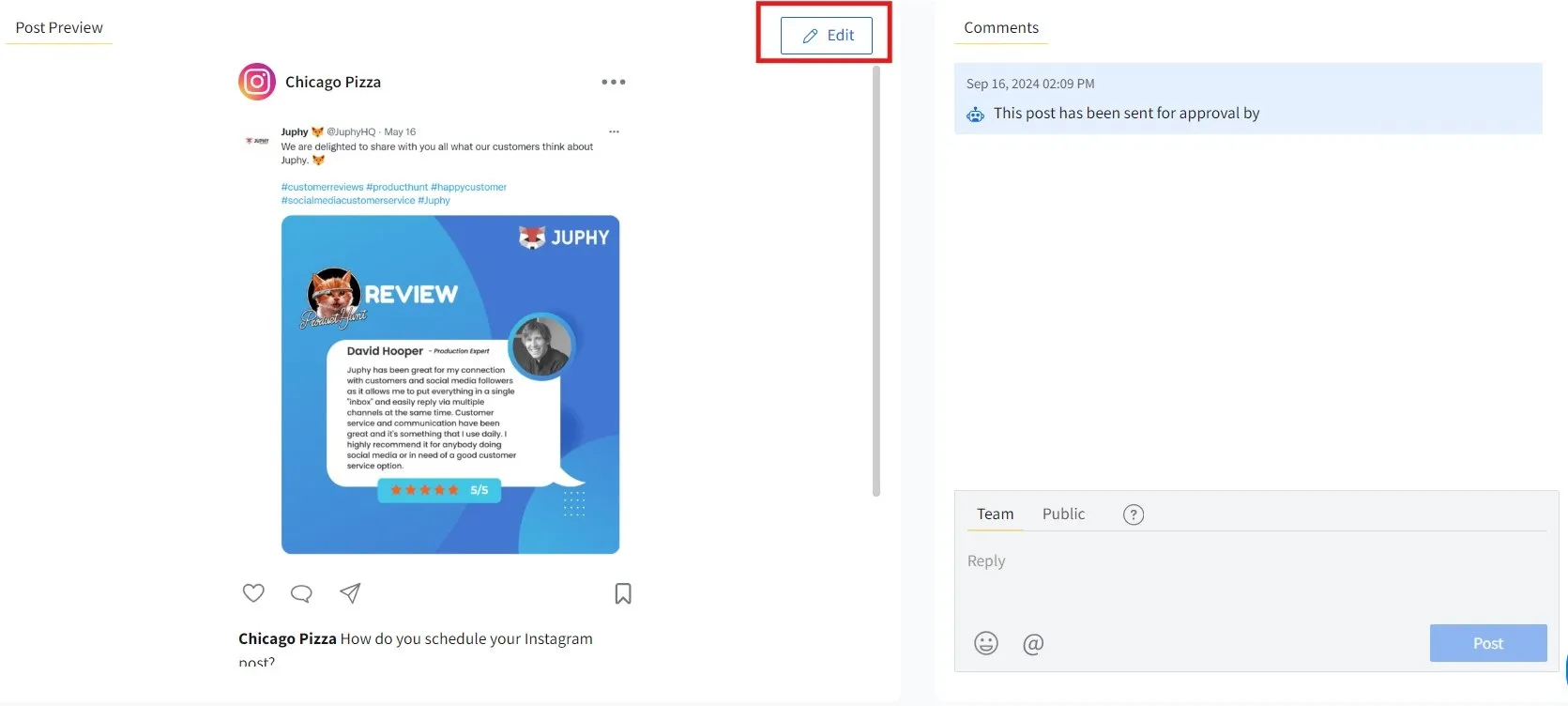1568x706 pixels.
Task: Click the Chicago Pizza account name in header
Action: (333, 83)
